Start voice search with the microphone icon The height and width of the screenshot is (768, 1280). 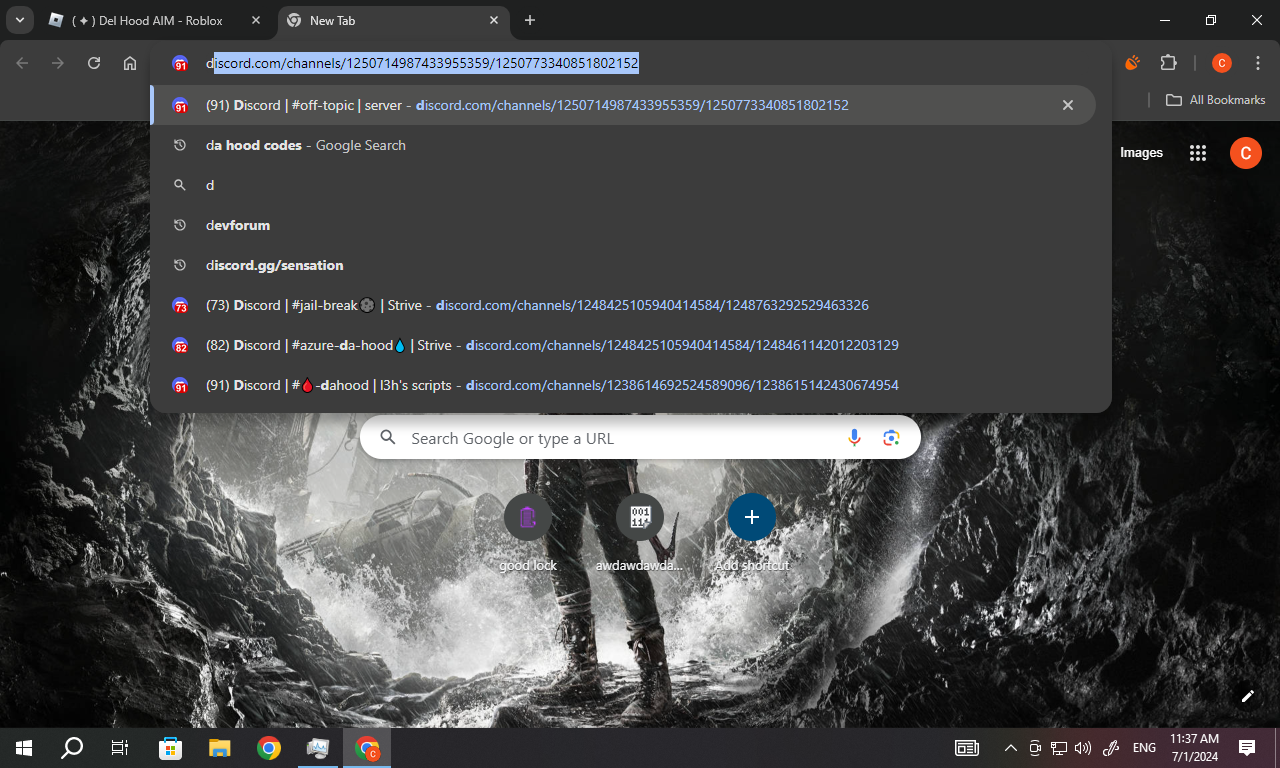(854, 438)
